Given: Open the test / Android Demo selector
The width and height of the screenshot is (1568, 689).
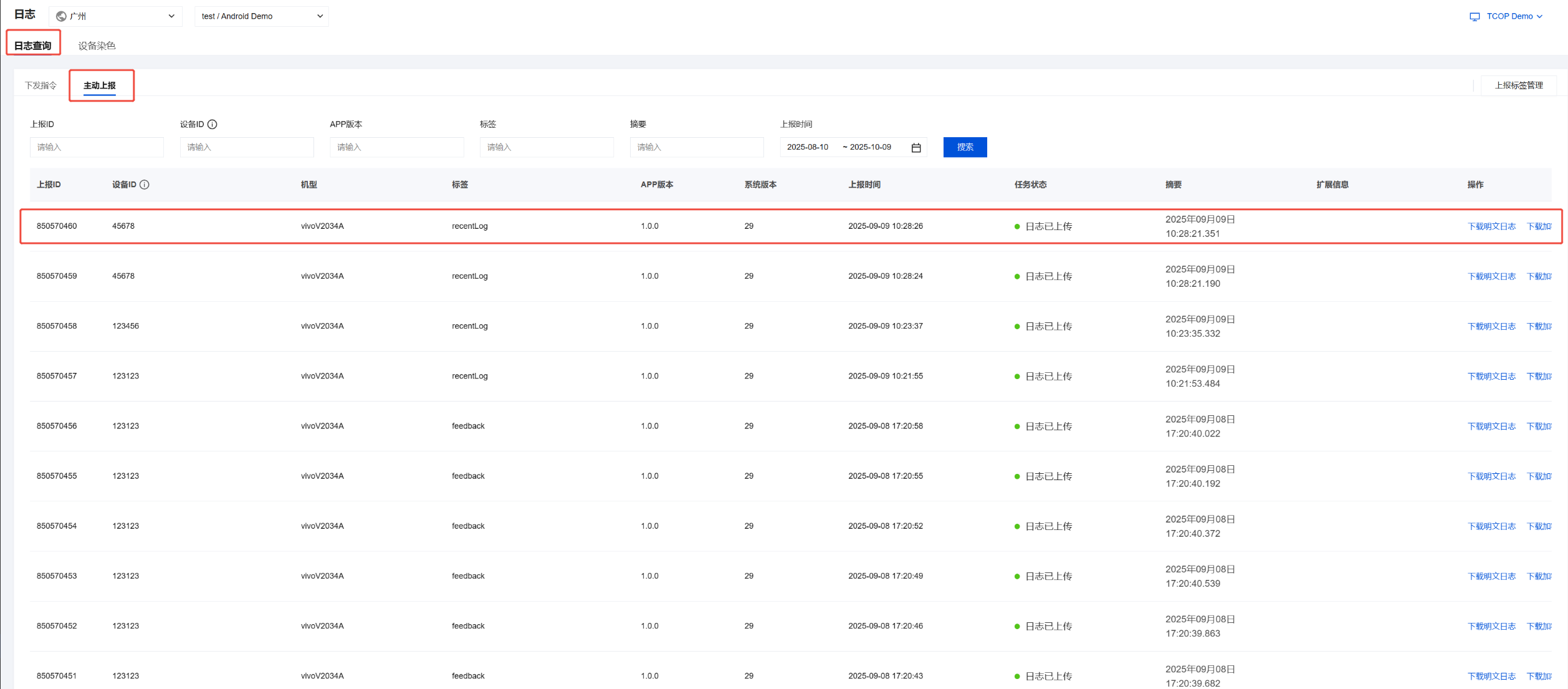Looking at the screenshot, I should pos(262,16).
